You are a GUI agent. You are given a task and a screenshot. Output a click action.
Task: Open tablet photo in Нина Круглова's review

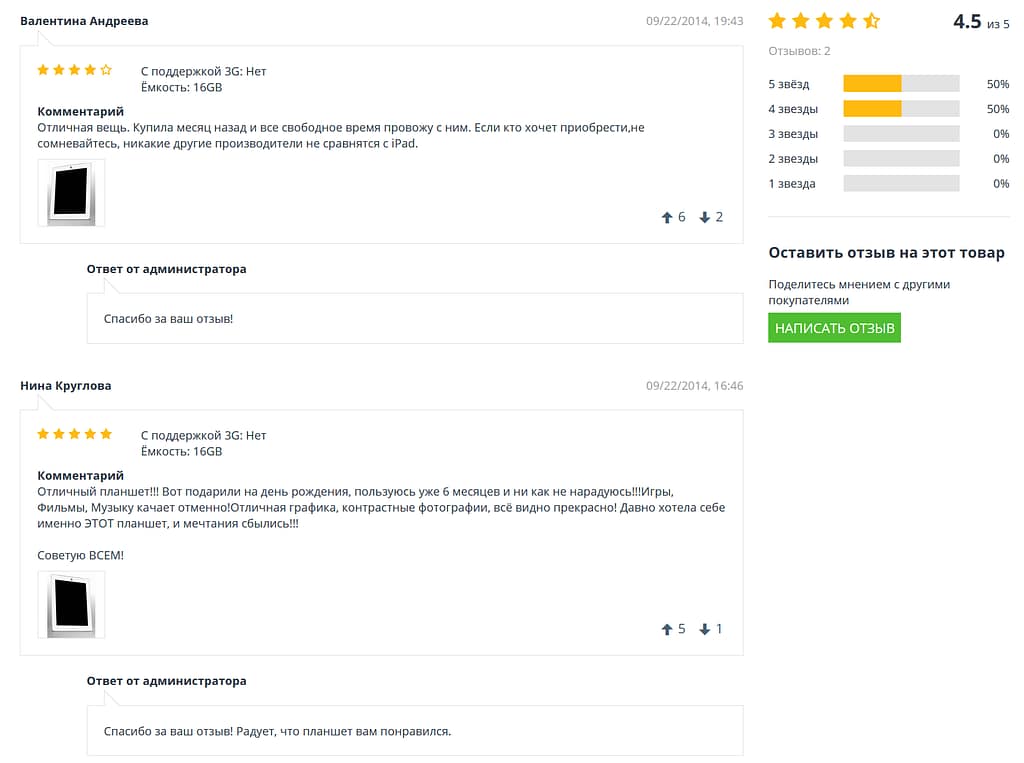coord(71,605)
